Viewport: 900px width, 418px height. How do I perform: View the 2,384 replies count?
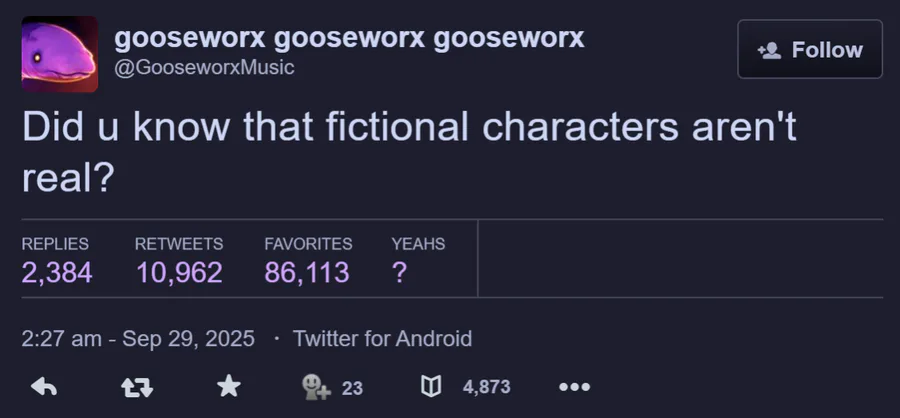[x=57, y=272]
